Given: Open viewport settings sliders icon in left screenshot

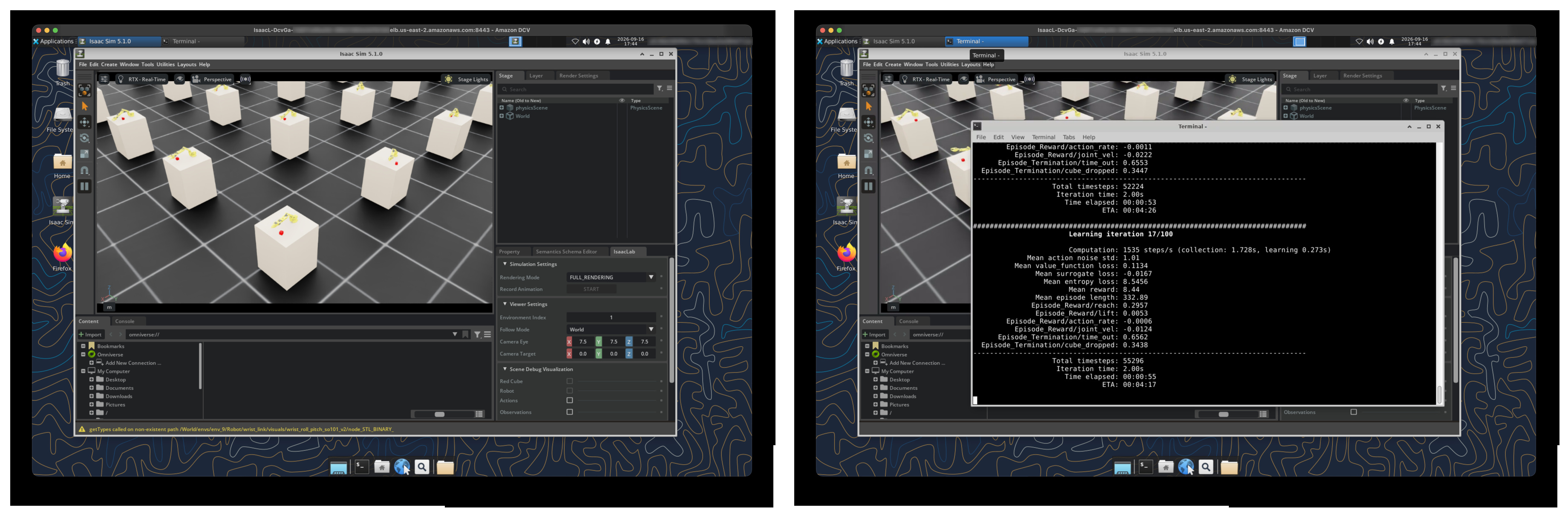Looking at the screenshot, I should tap(104, 79).
